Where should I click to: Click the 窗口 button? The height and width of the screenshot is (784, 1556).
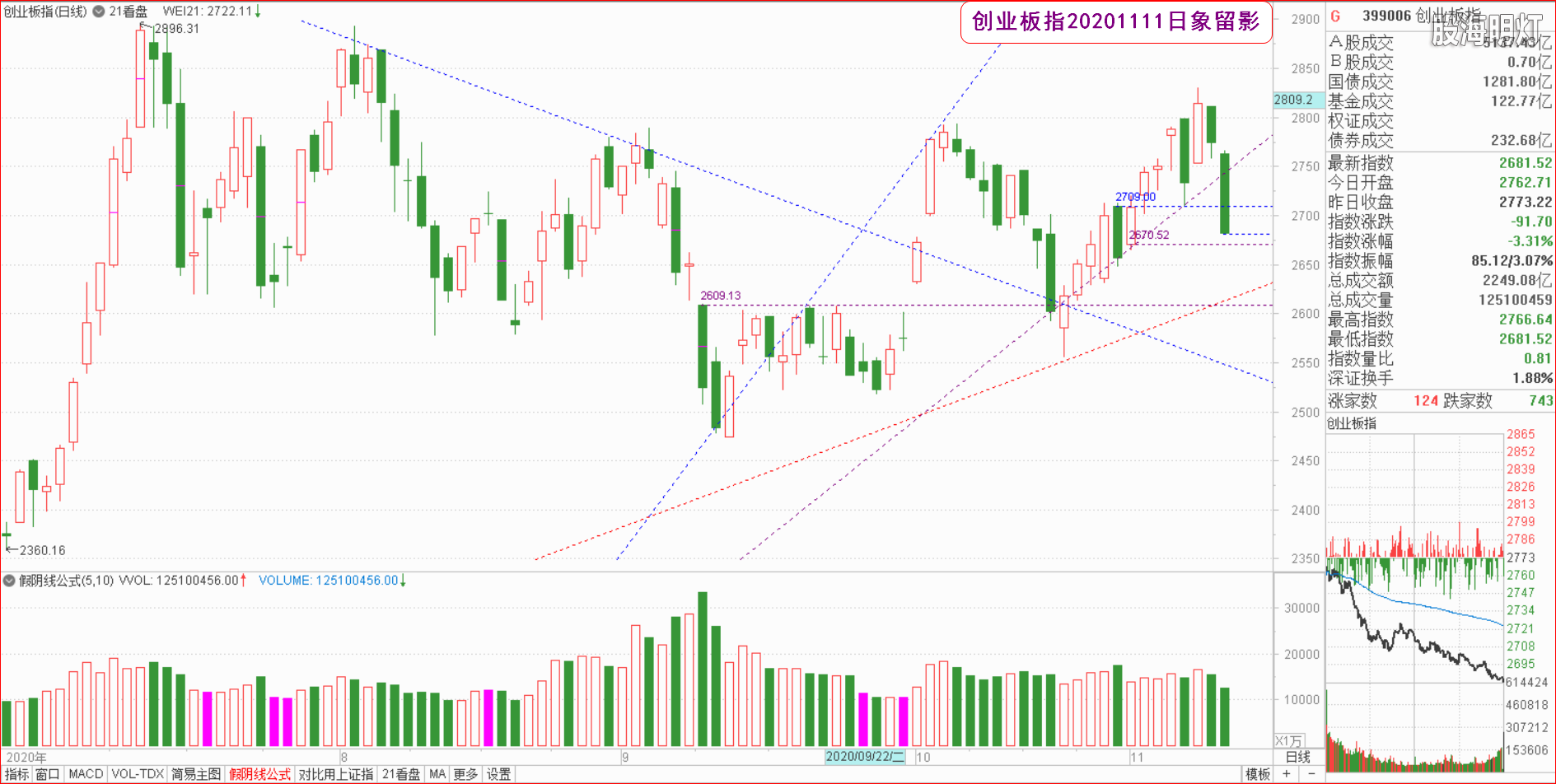[x=48, y=775]
